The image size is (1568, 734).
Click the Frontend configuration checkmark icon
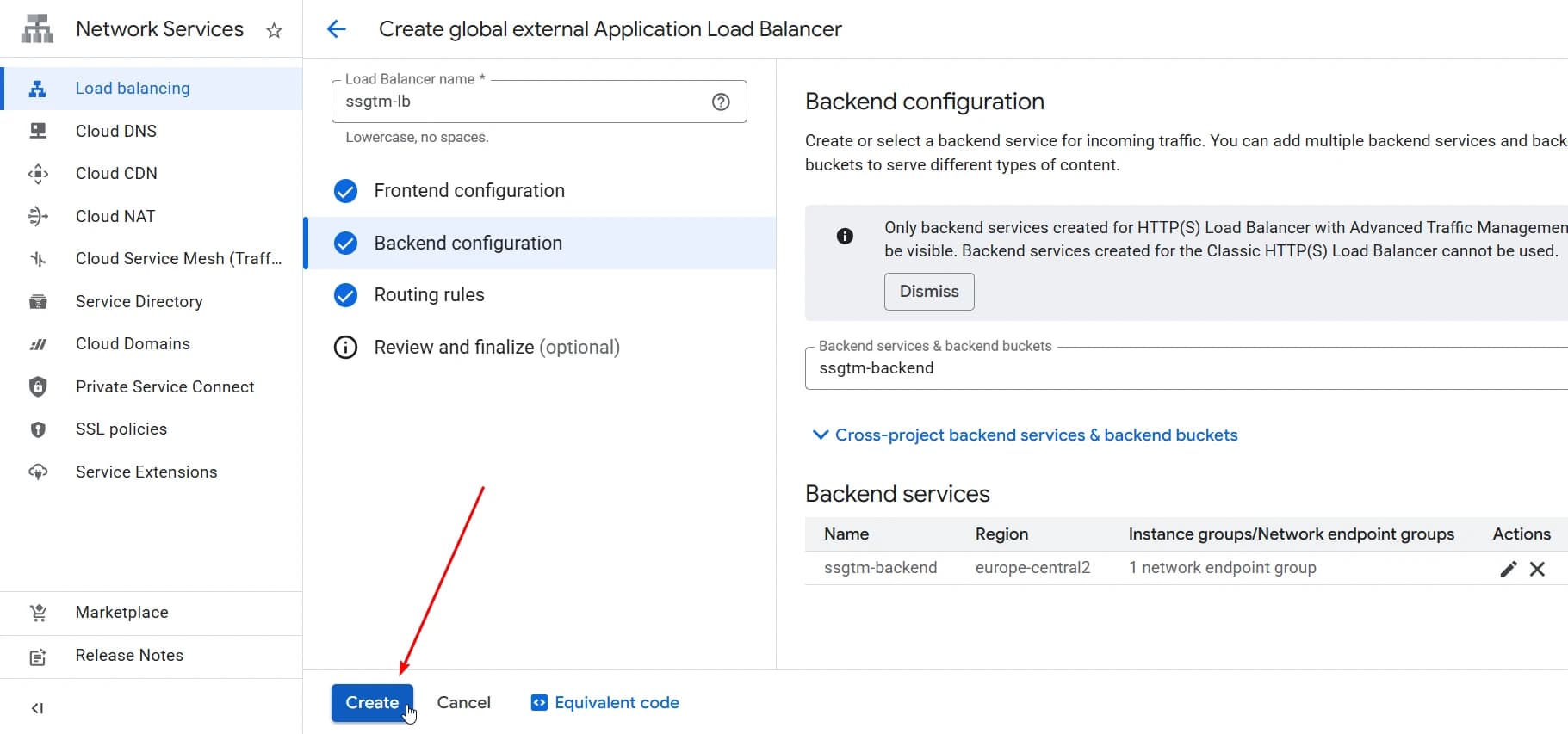345,191
